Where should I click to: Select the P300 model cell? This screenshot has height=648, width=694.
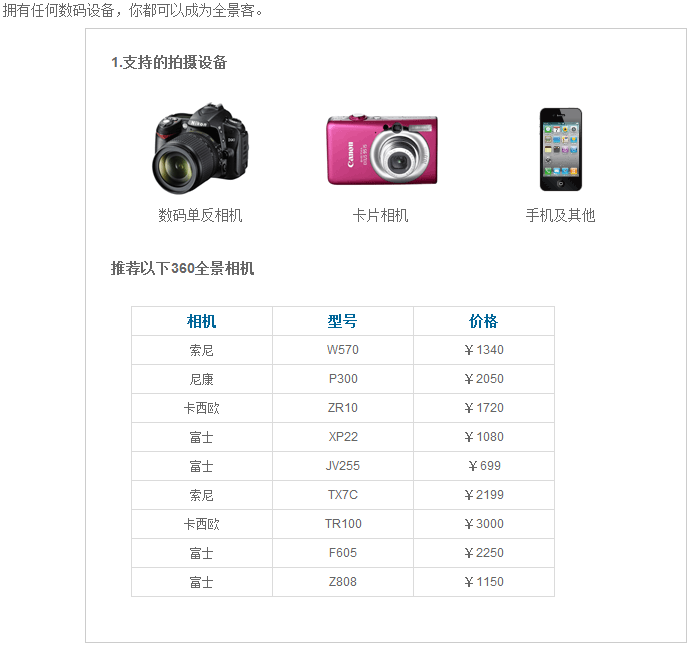343,379
